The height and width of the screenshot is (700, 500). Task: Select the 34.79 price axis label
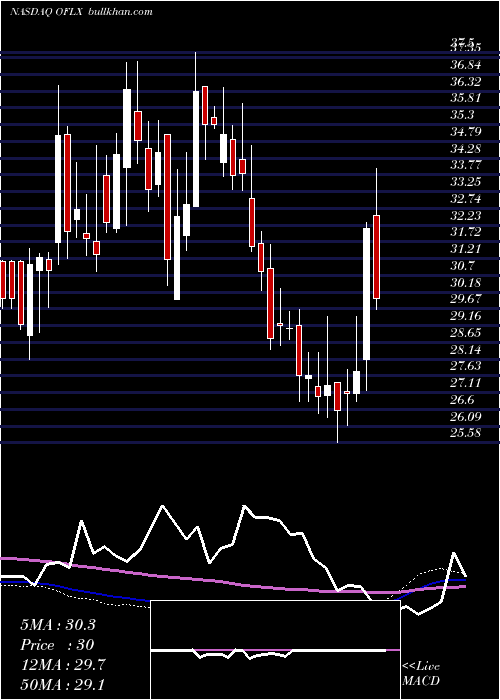466,131
